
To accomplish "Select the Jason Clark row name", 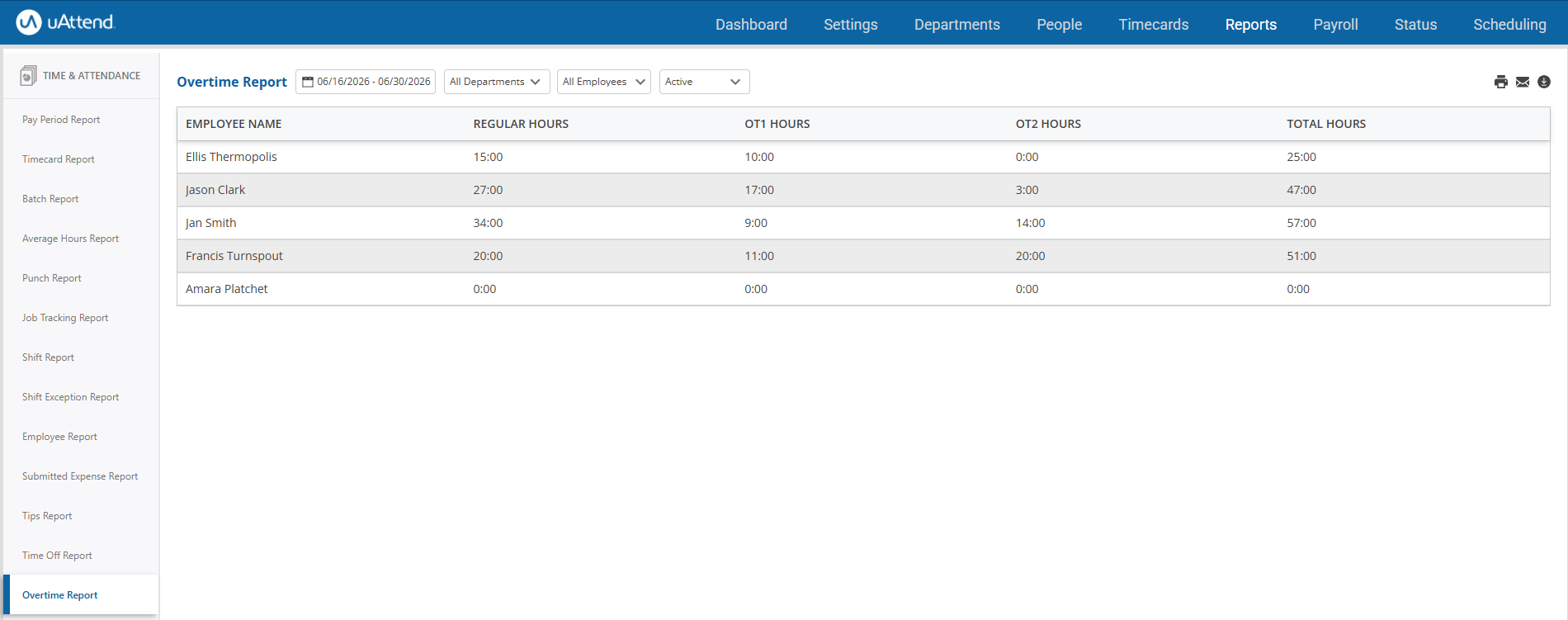I will click(x=215, y=190).
